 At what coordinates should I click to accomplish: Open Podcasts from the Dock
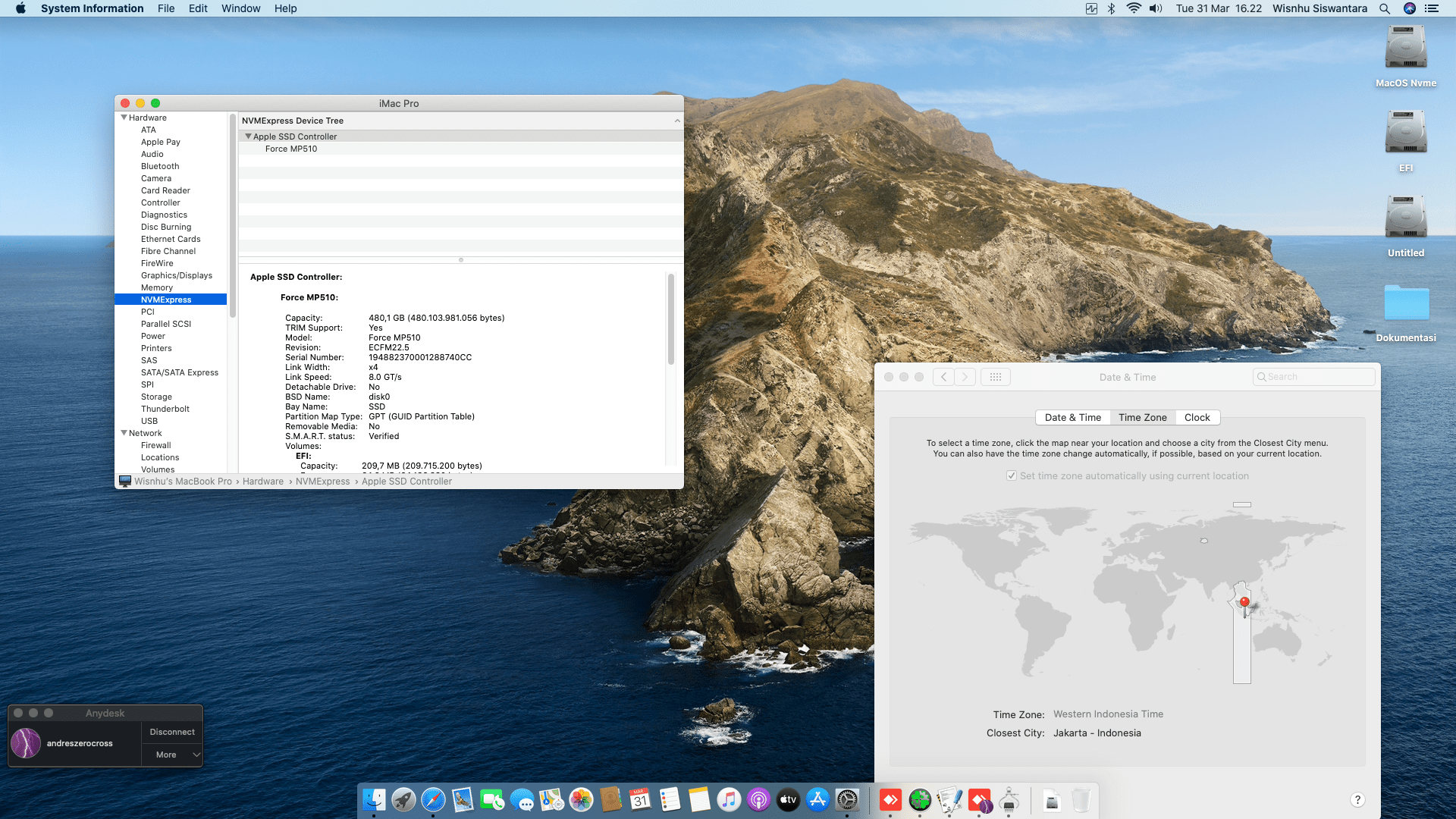758,799
